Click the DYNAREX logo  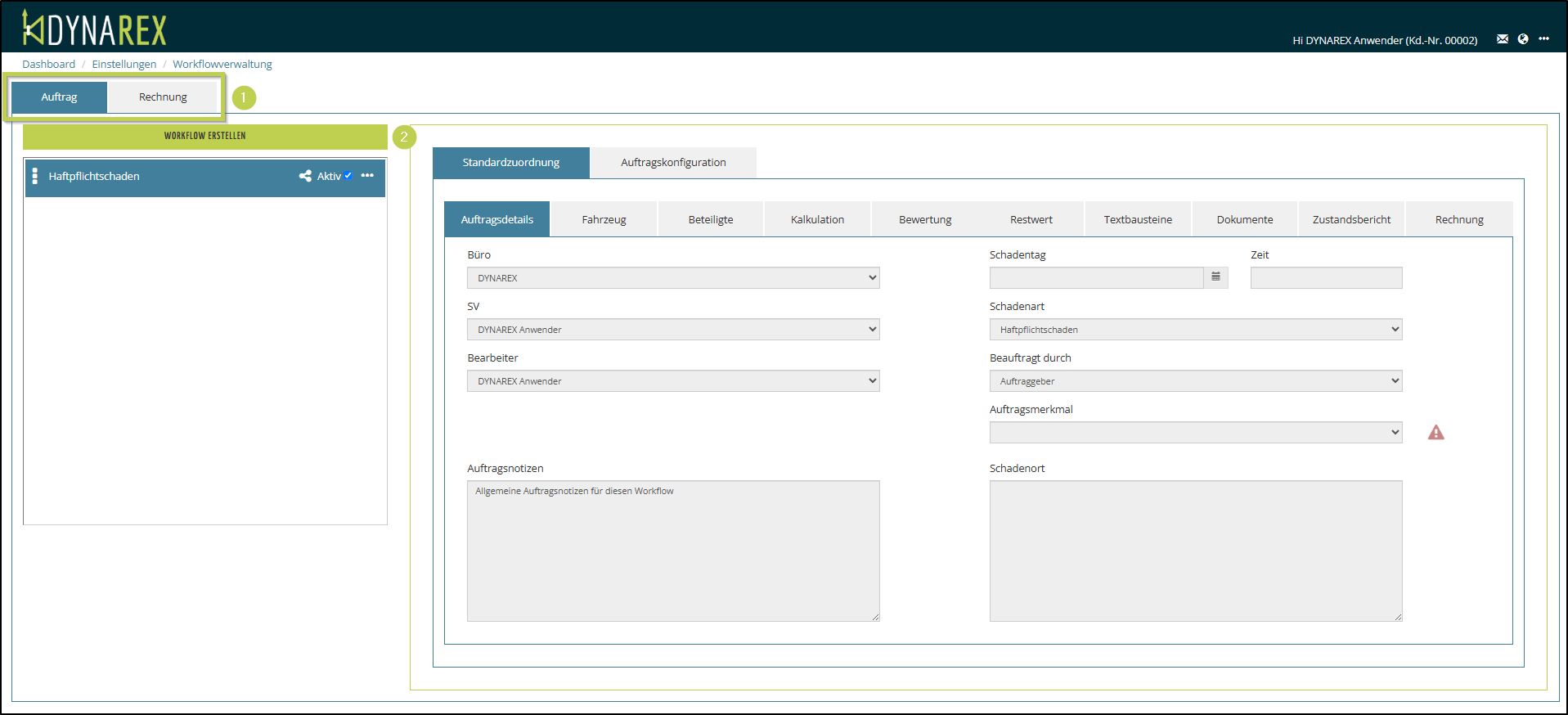click(95, 29)
